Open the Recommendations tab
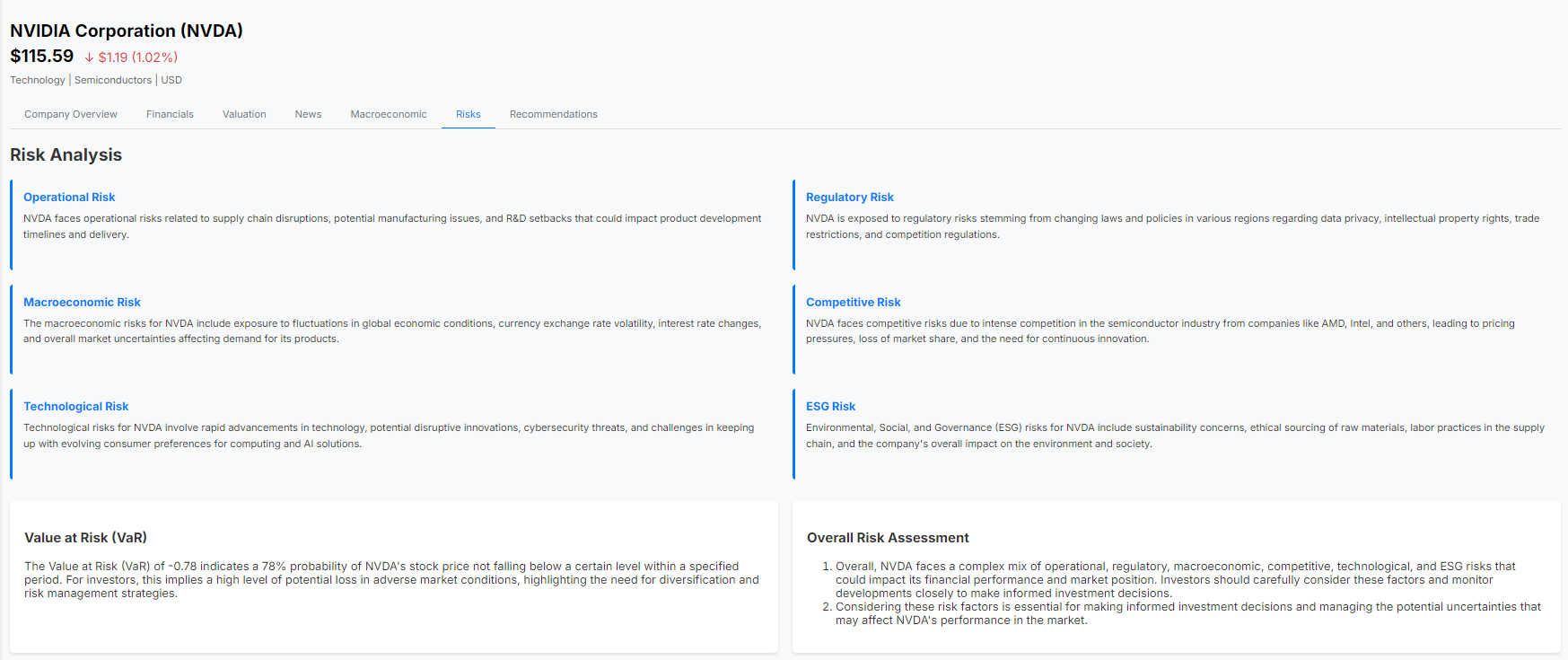The height and width of the screenshot is (660, 1568). (x=554, y=114)
